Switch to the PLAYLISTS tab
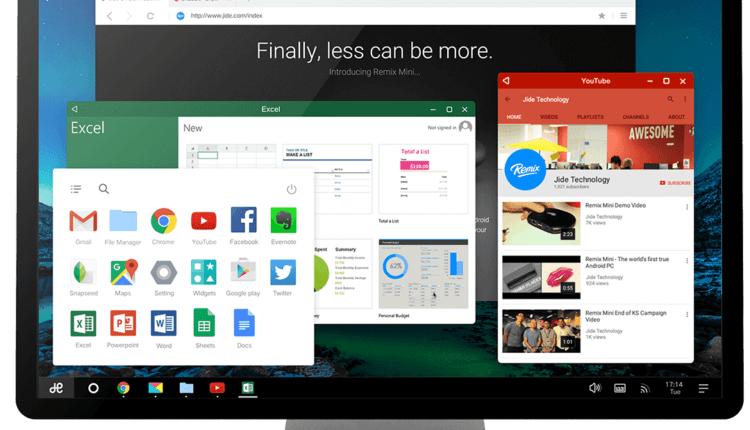Viewport: 750px width, 430px height. tap(590, 117)
